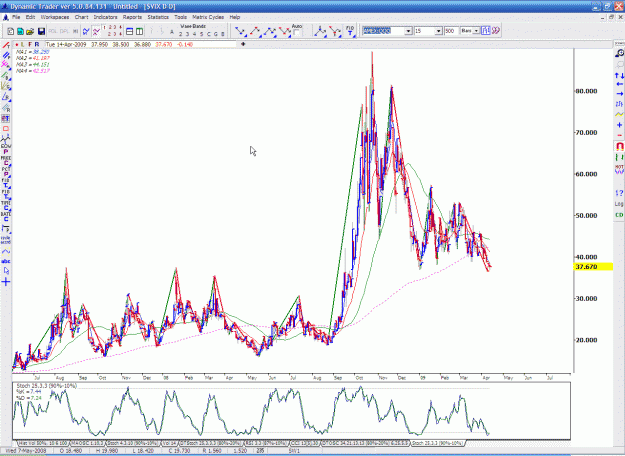625x456 pixels.
Task: Click the R button on data bar
Action: (37, 44)
